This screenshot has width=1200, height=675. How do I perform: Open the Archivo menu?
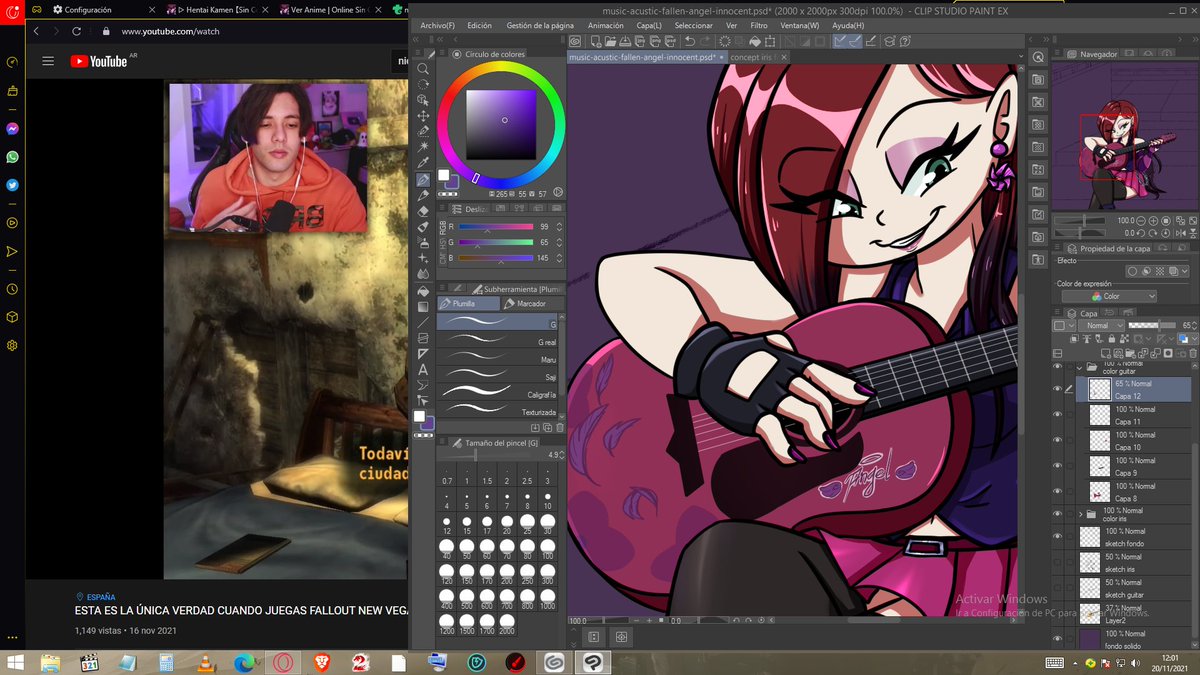[437, 25]
